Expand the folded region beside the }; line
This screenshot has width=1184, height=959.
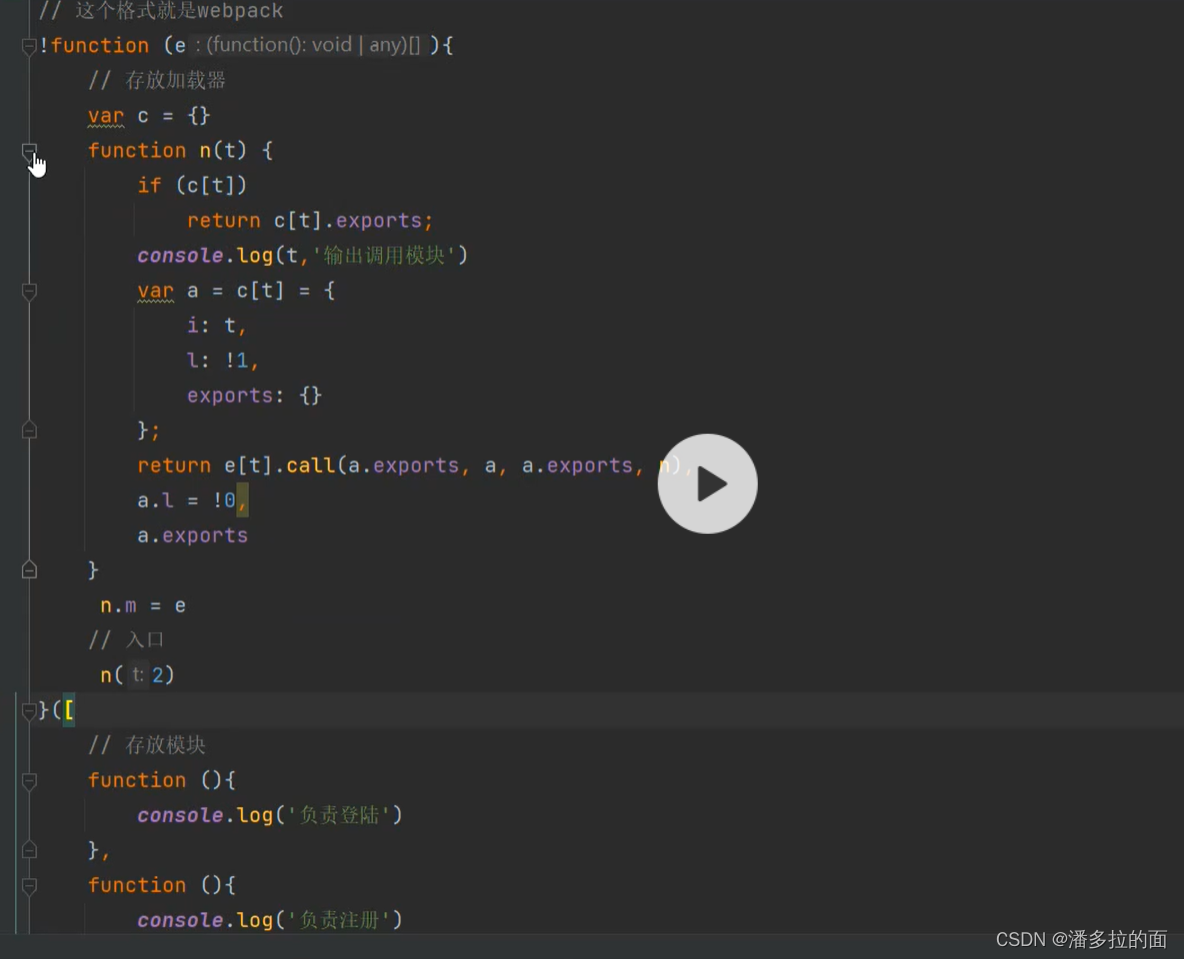[28, 429]
